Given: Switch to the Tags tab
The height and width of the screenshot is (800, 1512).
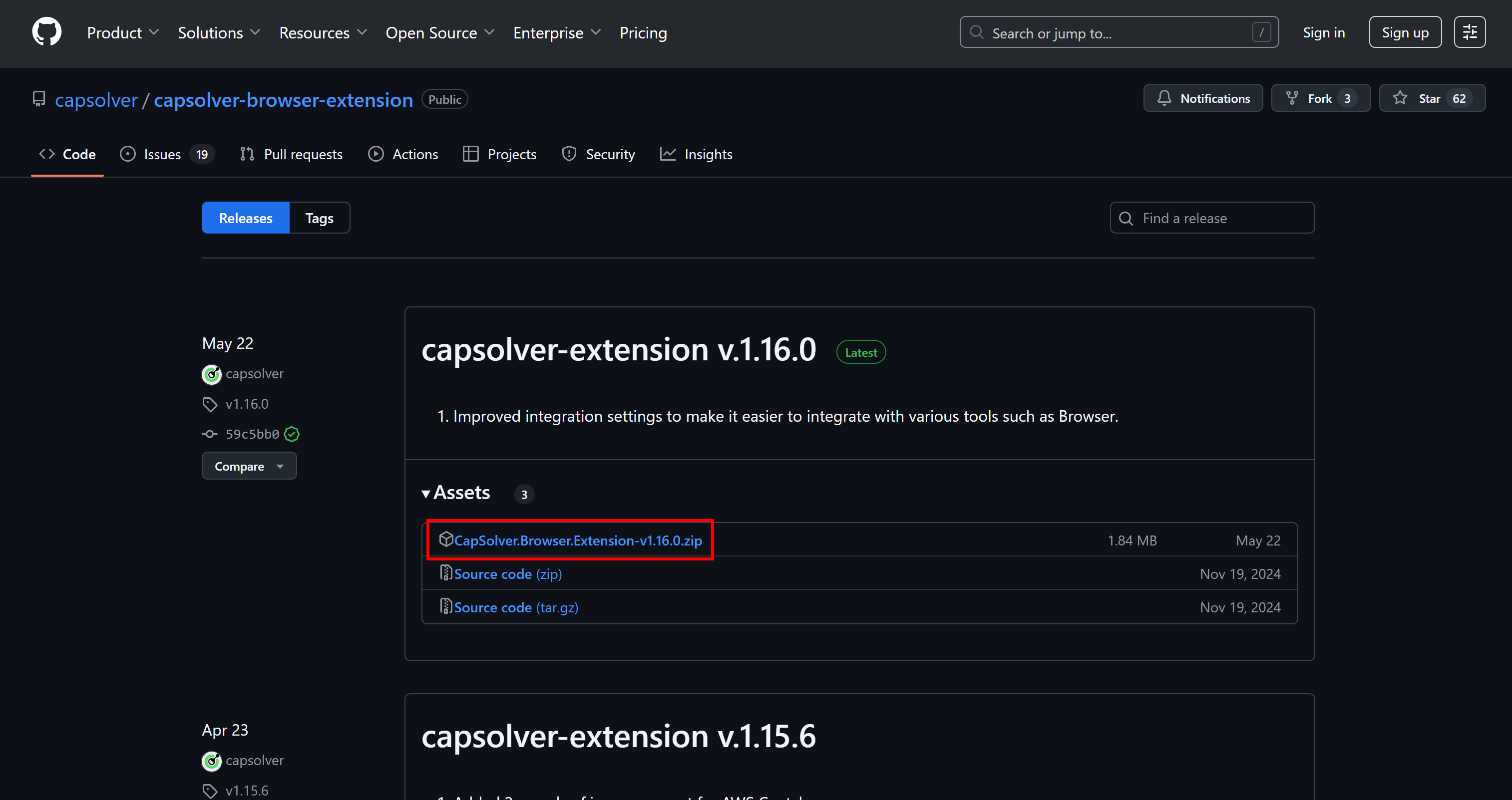Looking at the screenshot, I should click(x=319, y=218).
